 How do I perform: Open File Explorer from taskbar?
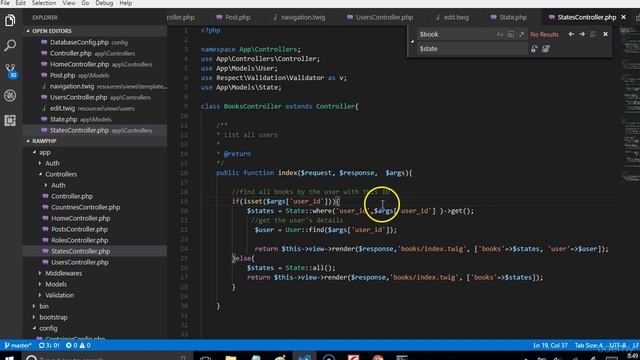231,358
